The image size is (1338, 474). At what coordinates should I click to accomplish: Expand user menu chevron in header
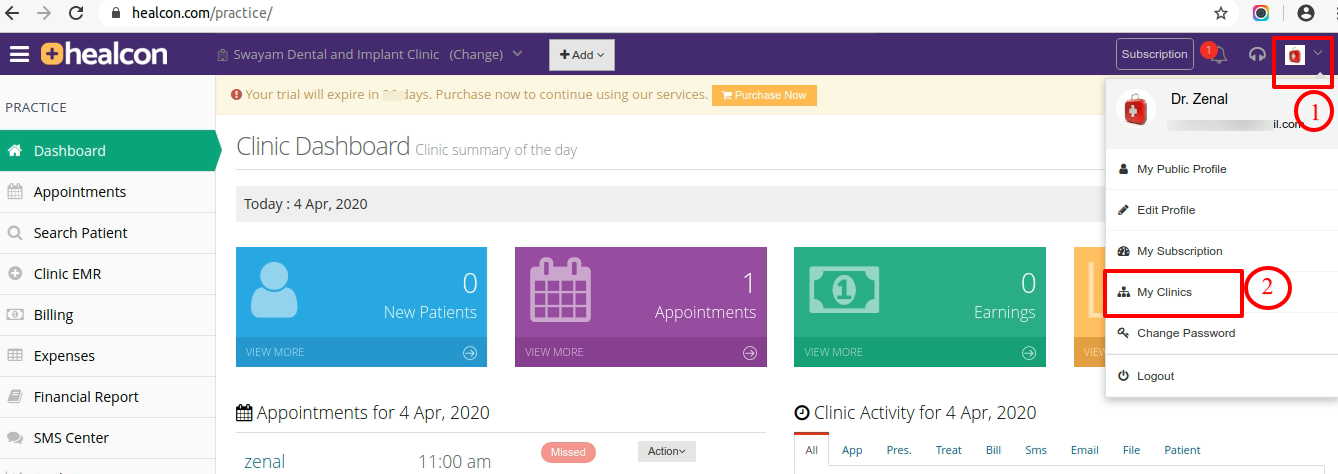point(1319,54)
